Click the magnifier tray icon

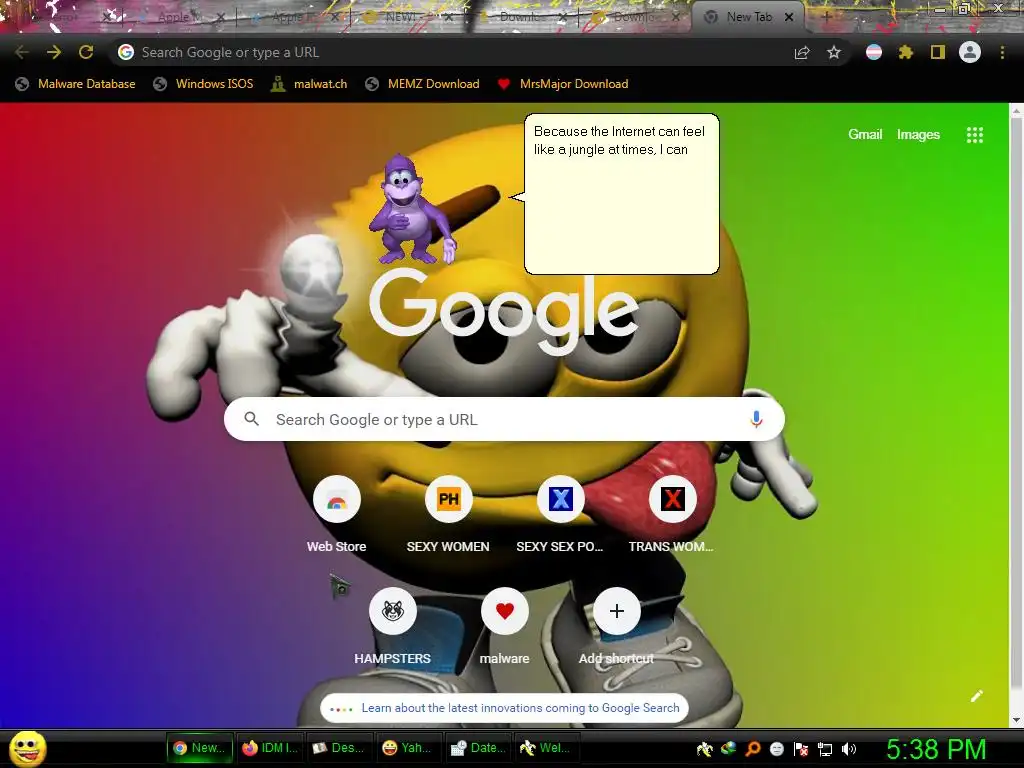(x=752, y=749)
